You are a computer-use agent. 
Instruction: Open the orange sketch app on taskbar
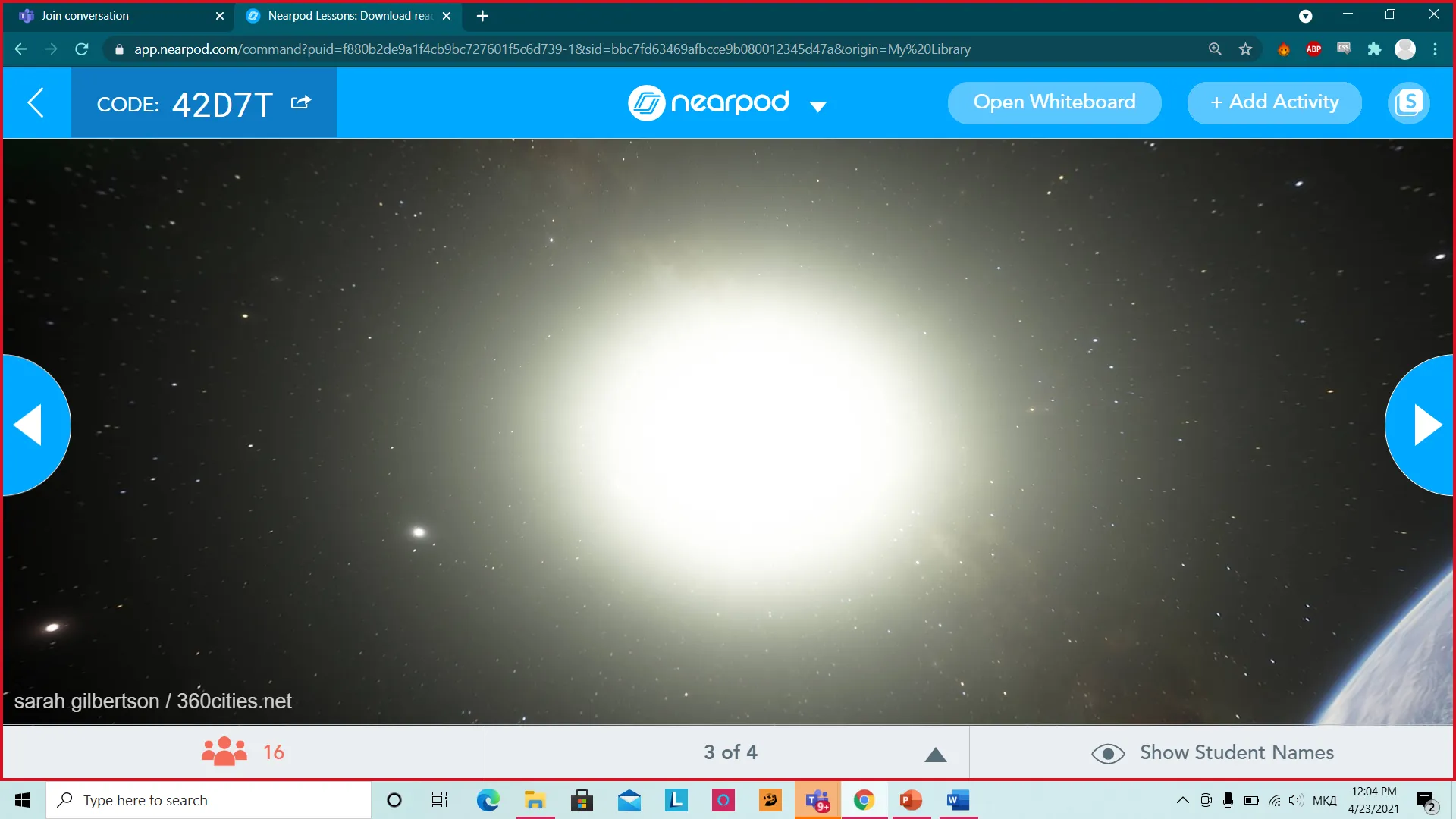click(x=770, y=800)
